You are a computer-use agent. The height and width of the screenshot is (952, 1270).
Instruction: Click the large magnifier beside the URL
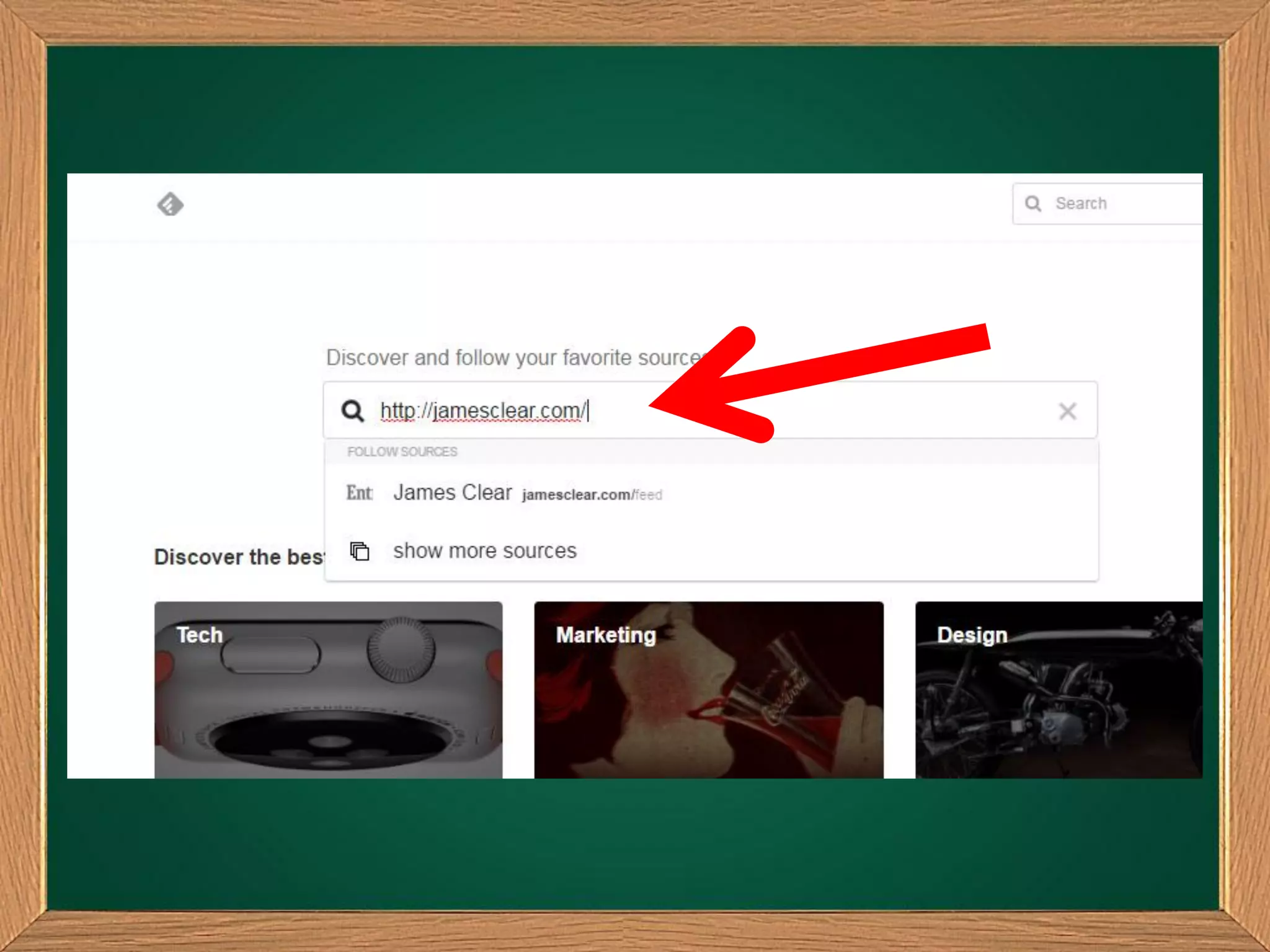coord(353,410)
